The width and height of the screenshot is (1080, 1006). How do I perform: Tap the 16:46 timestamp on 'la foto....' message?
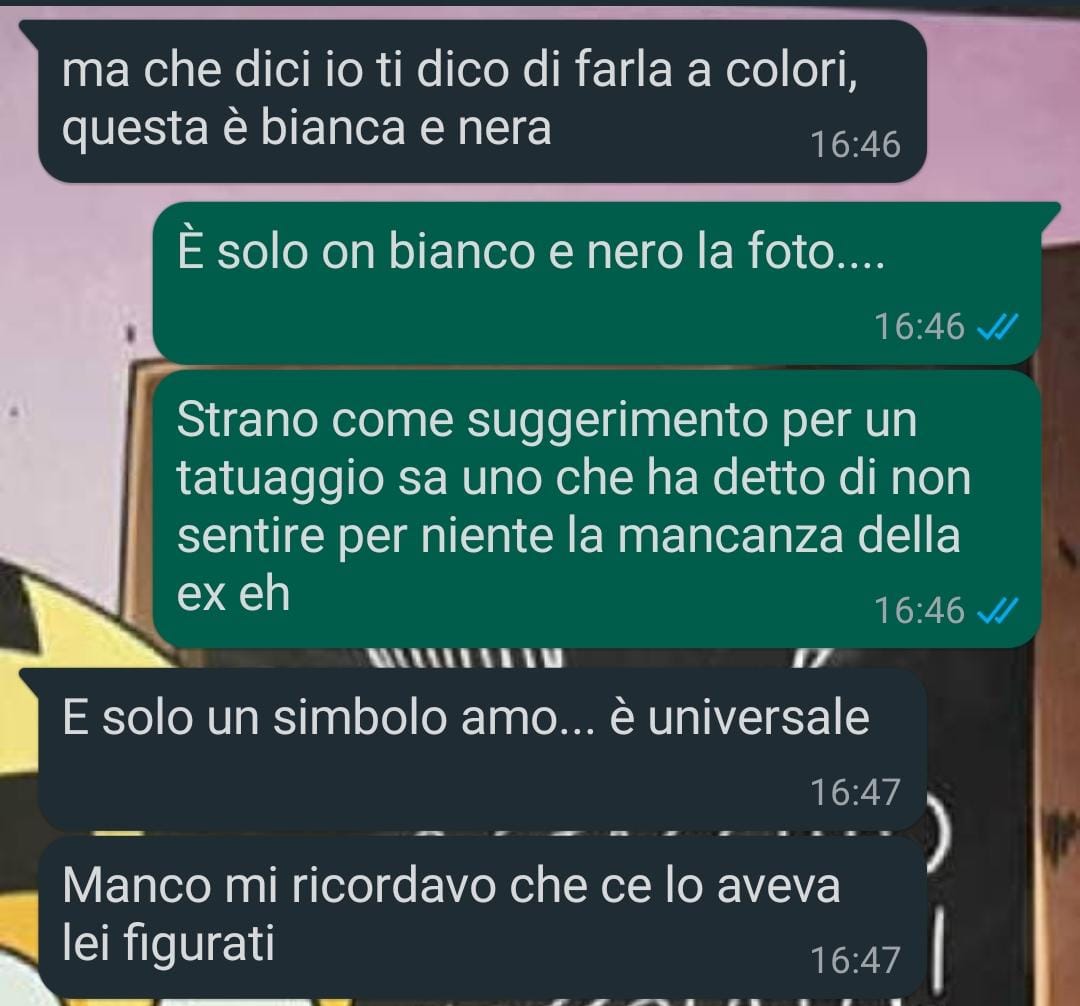point(919,327)
